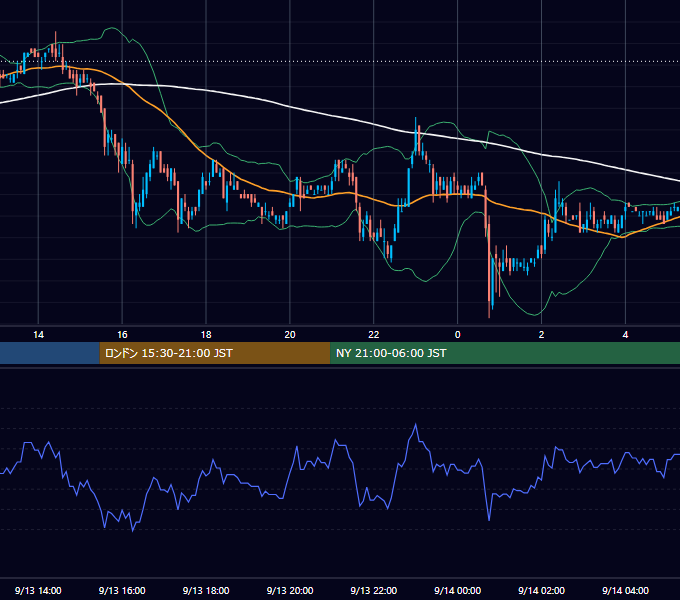The image size is (680, 600).
Task: Click the hour label 2 on price chart axis
Action: [541, 335]
